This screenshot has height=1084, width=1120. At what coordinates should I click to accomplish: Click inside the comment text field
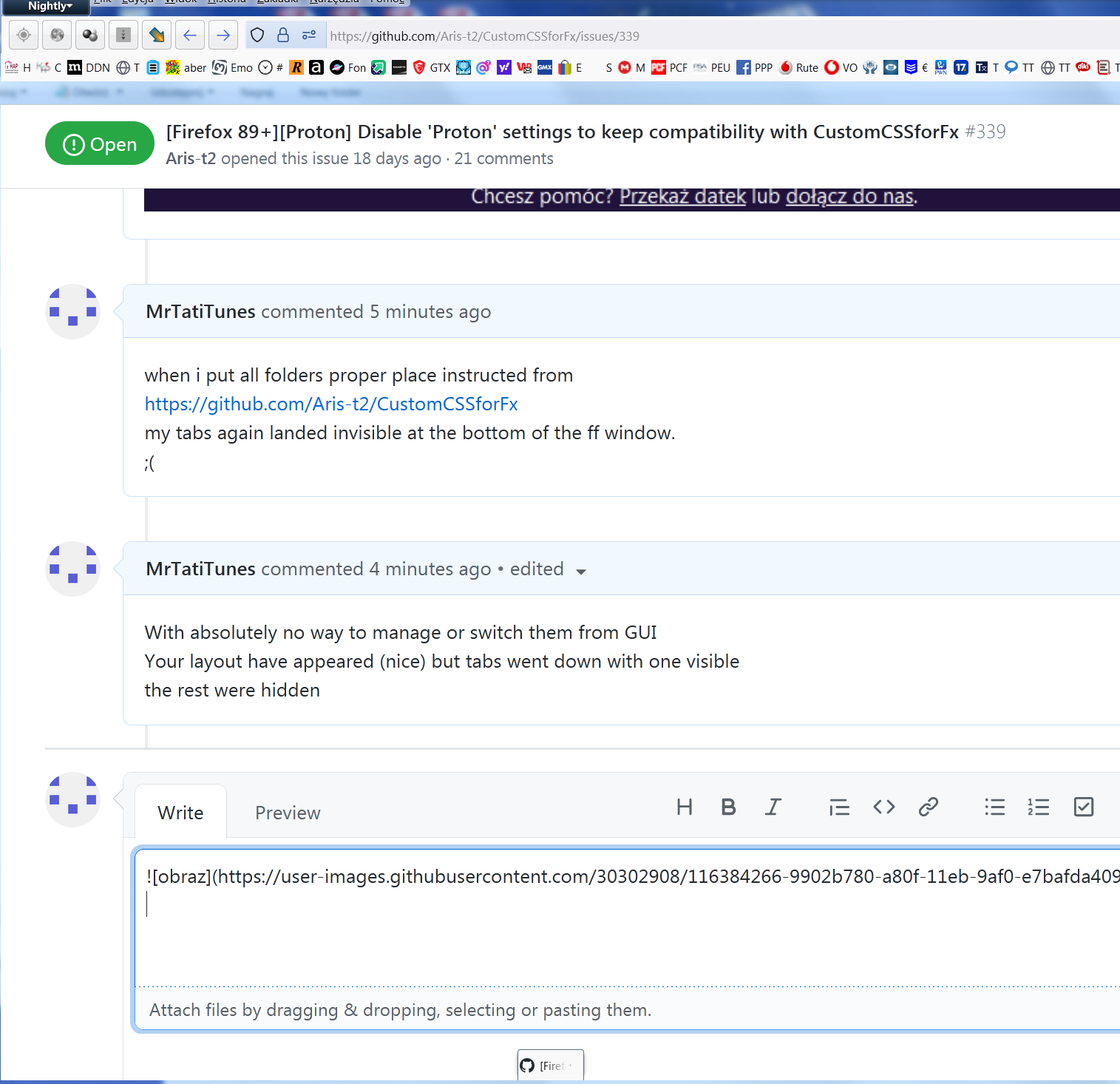point(517,924)
